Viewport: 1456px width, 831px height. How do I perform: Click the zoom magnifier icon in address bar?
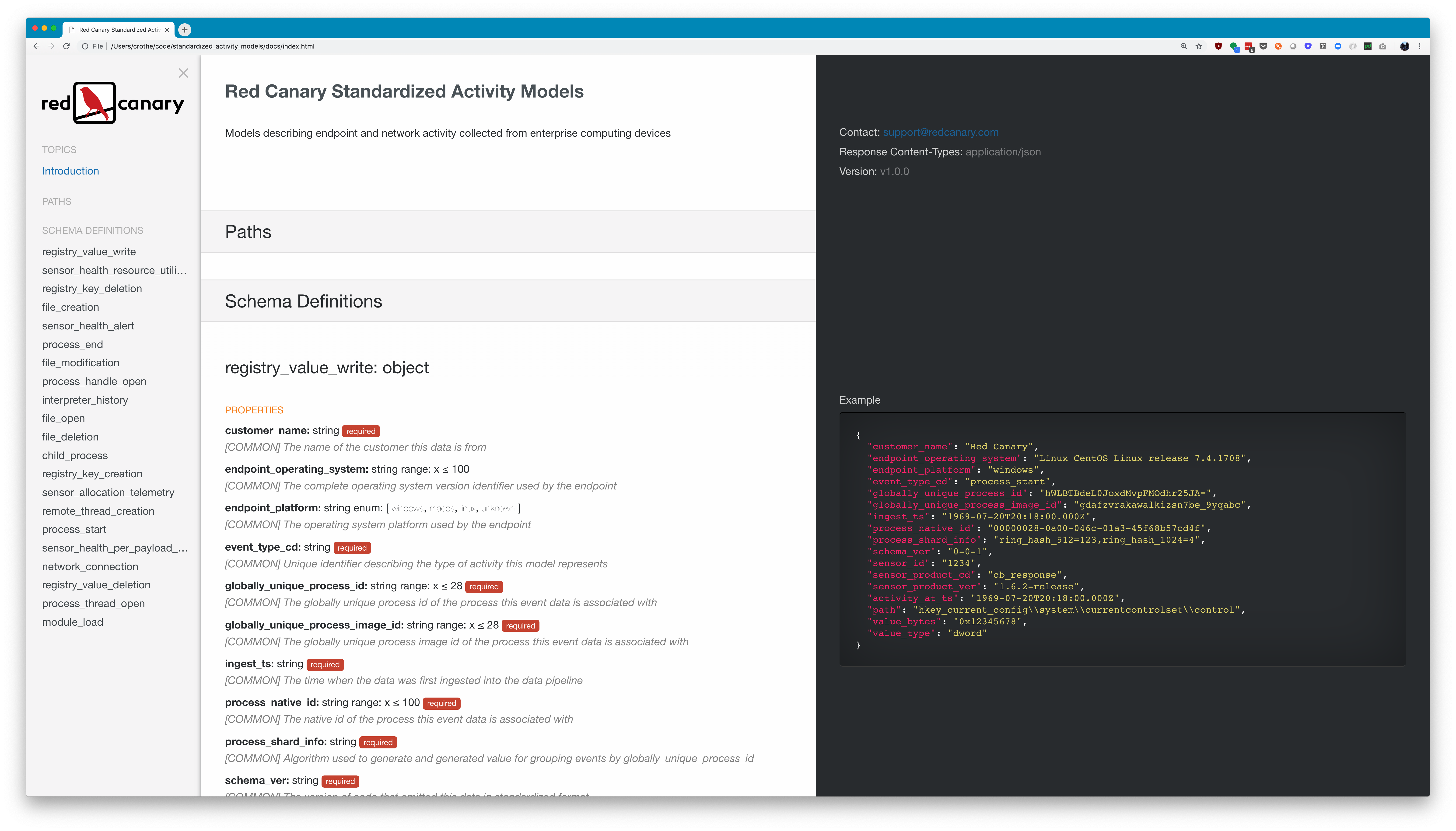pos(1184,46)
